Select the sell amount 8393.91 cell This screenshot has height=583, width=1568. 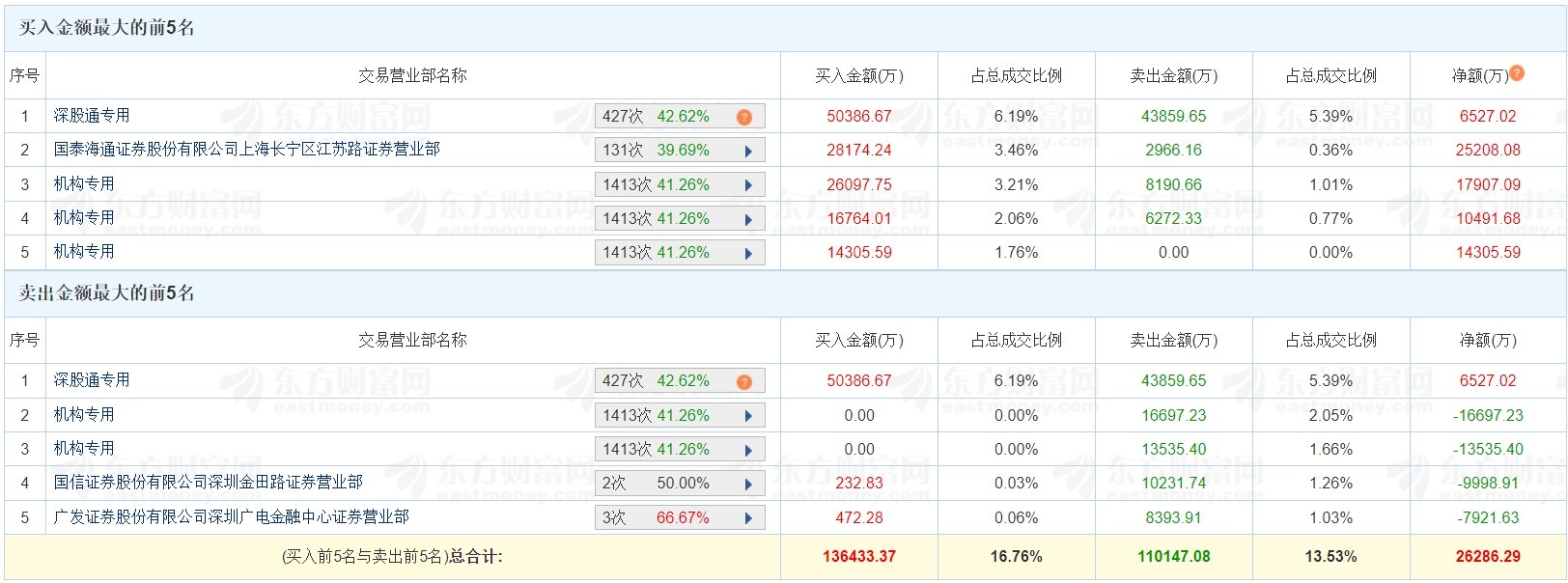coord(1174,517)
